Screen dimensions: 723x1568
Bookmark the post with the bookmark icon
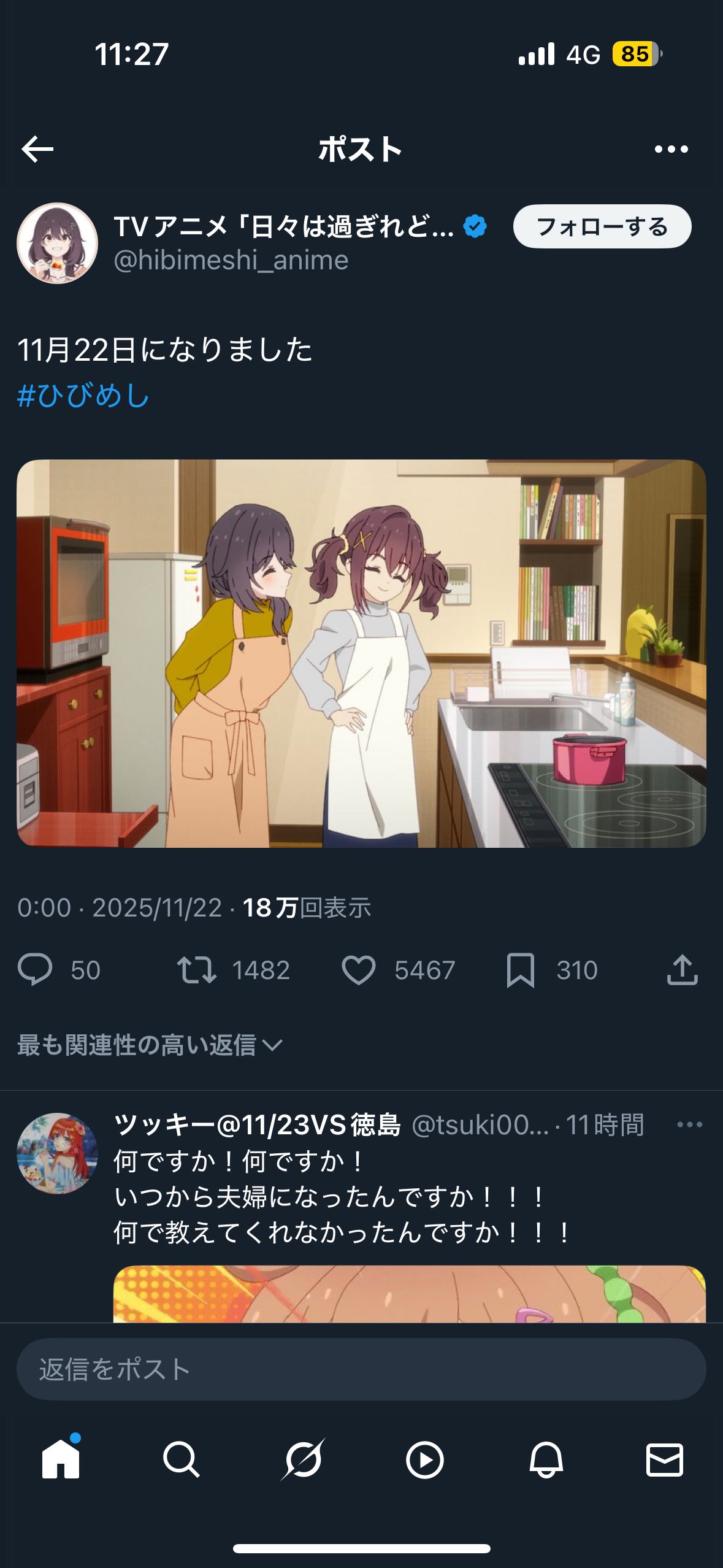521,970
